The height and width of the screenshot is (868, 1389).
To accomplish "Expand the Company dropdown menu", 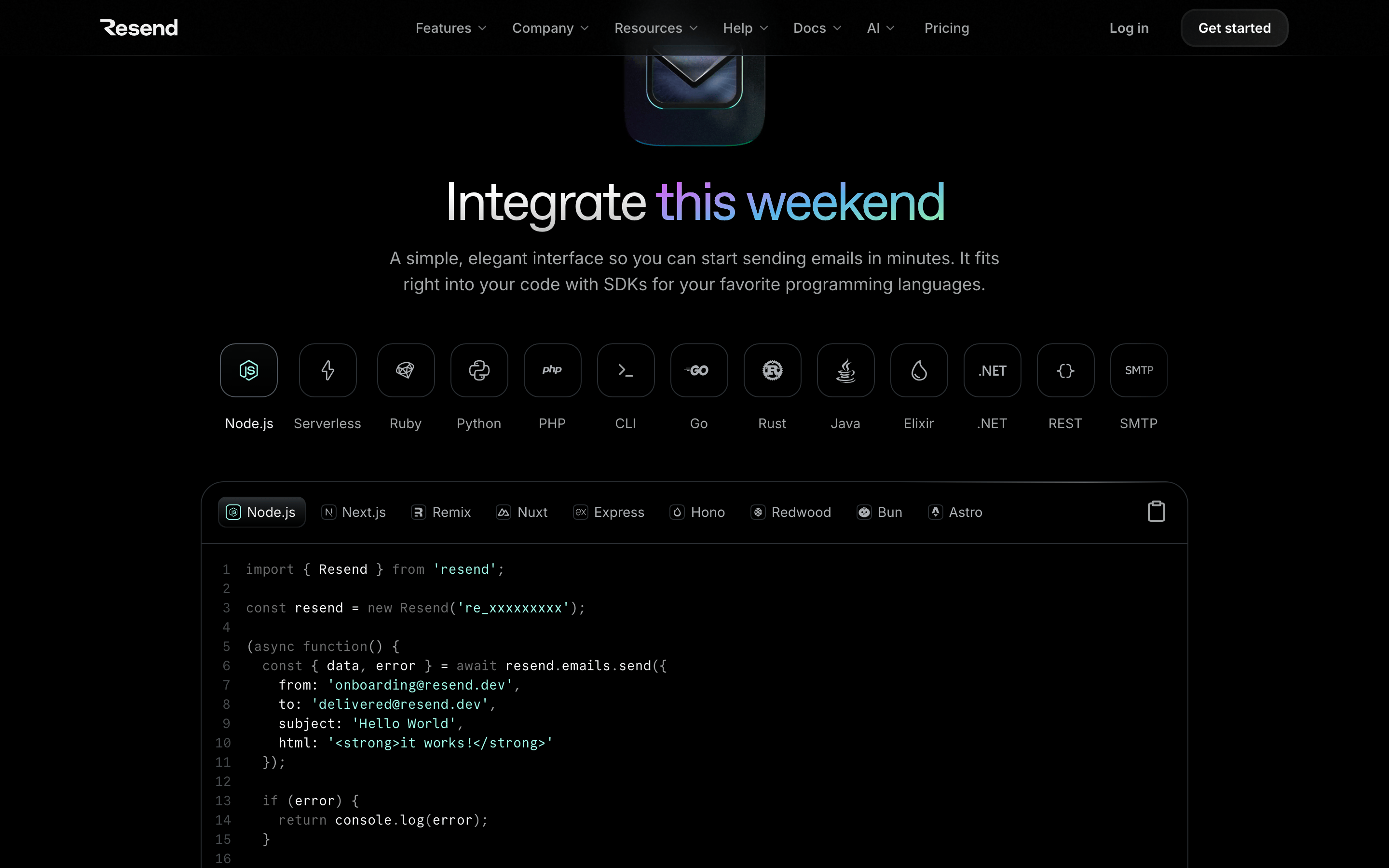I will click(x=550, y=28).
